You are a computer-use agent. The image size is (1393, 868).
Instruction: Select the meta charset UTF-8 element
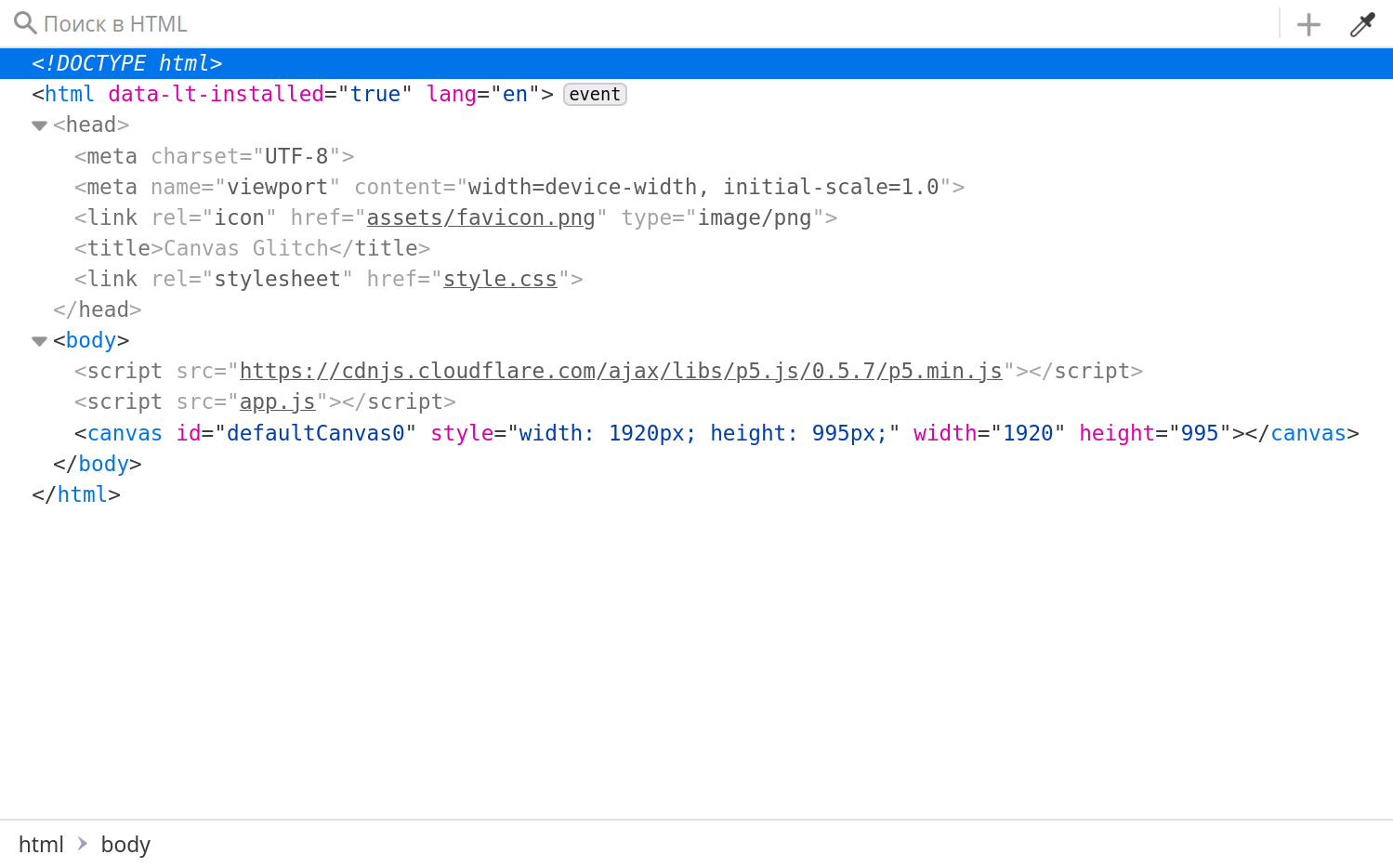pos(212,155)
